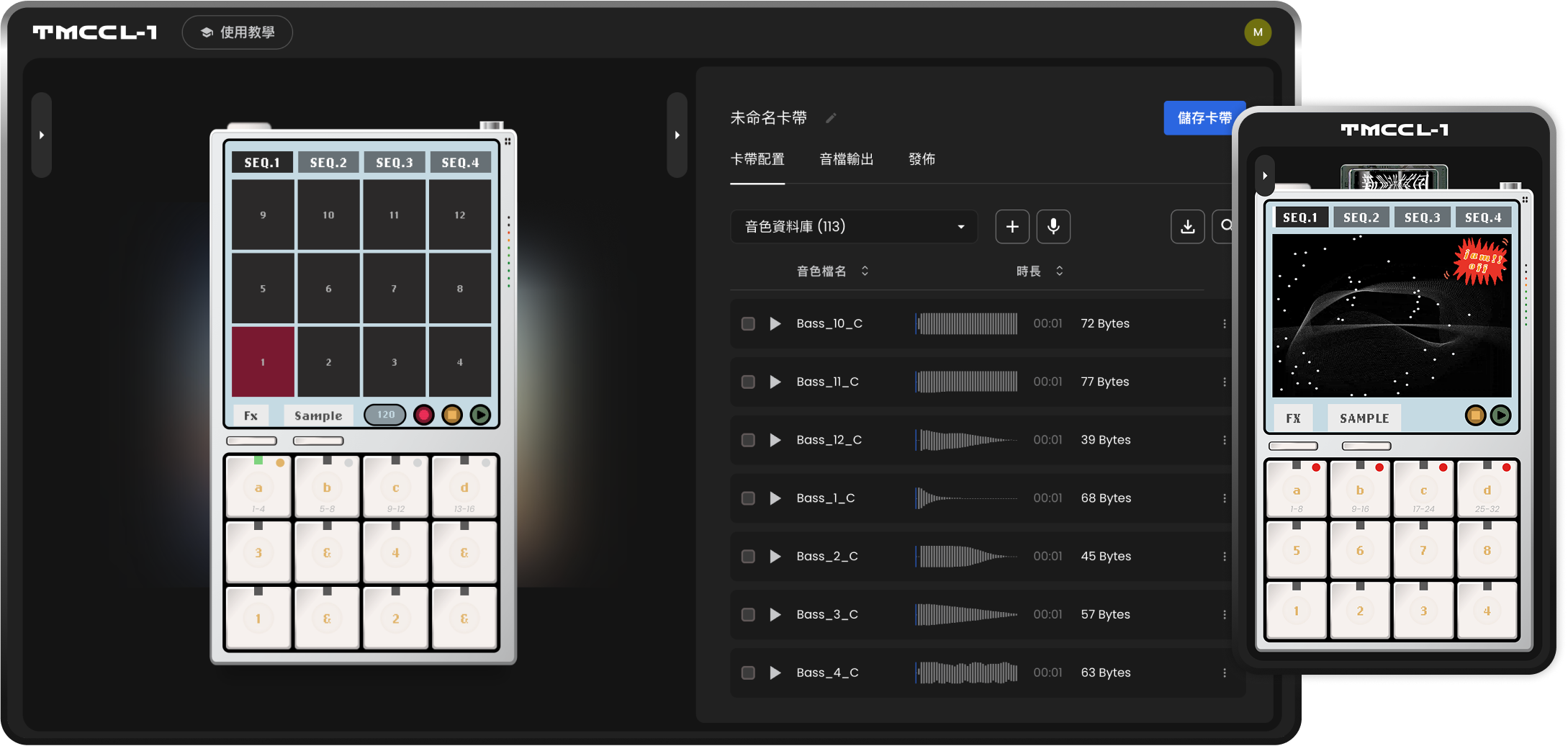
Task: Click the 儲存卡帶 save button
Action: coord(1203,118)
